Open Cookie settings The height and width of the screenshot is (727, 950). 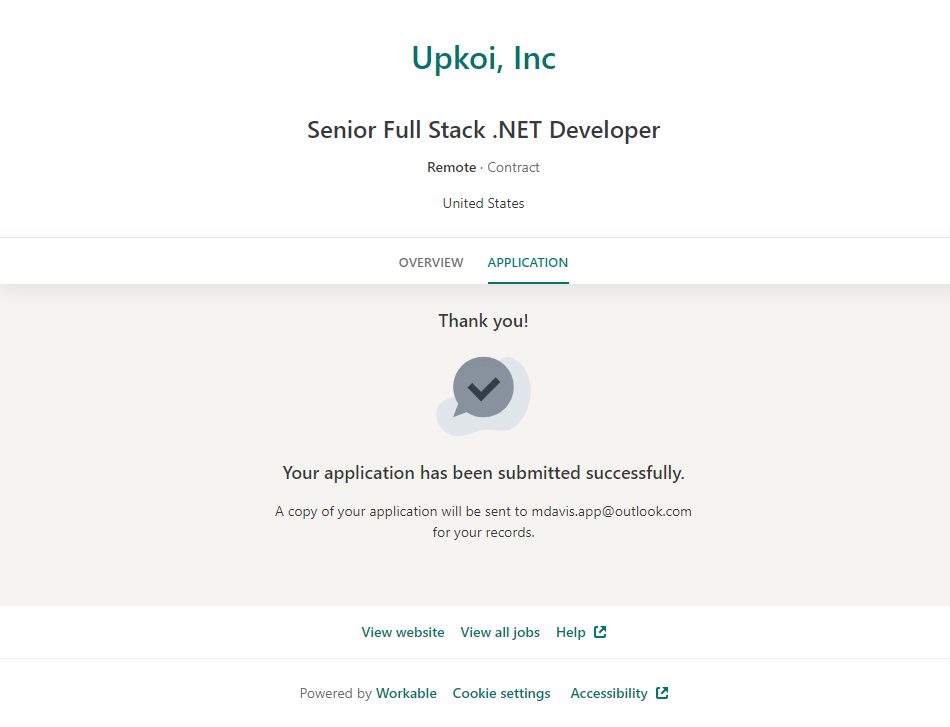pos(501,693)
